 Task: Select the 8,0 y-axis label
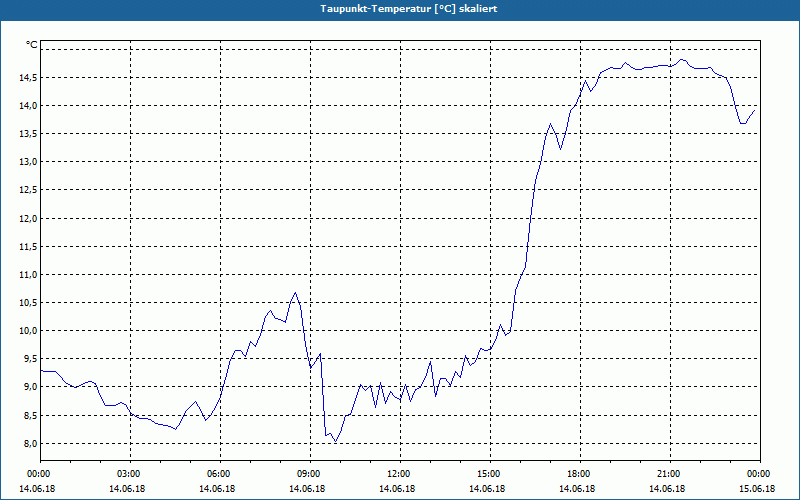(30, 443)
